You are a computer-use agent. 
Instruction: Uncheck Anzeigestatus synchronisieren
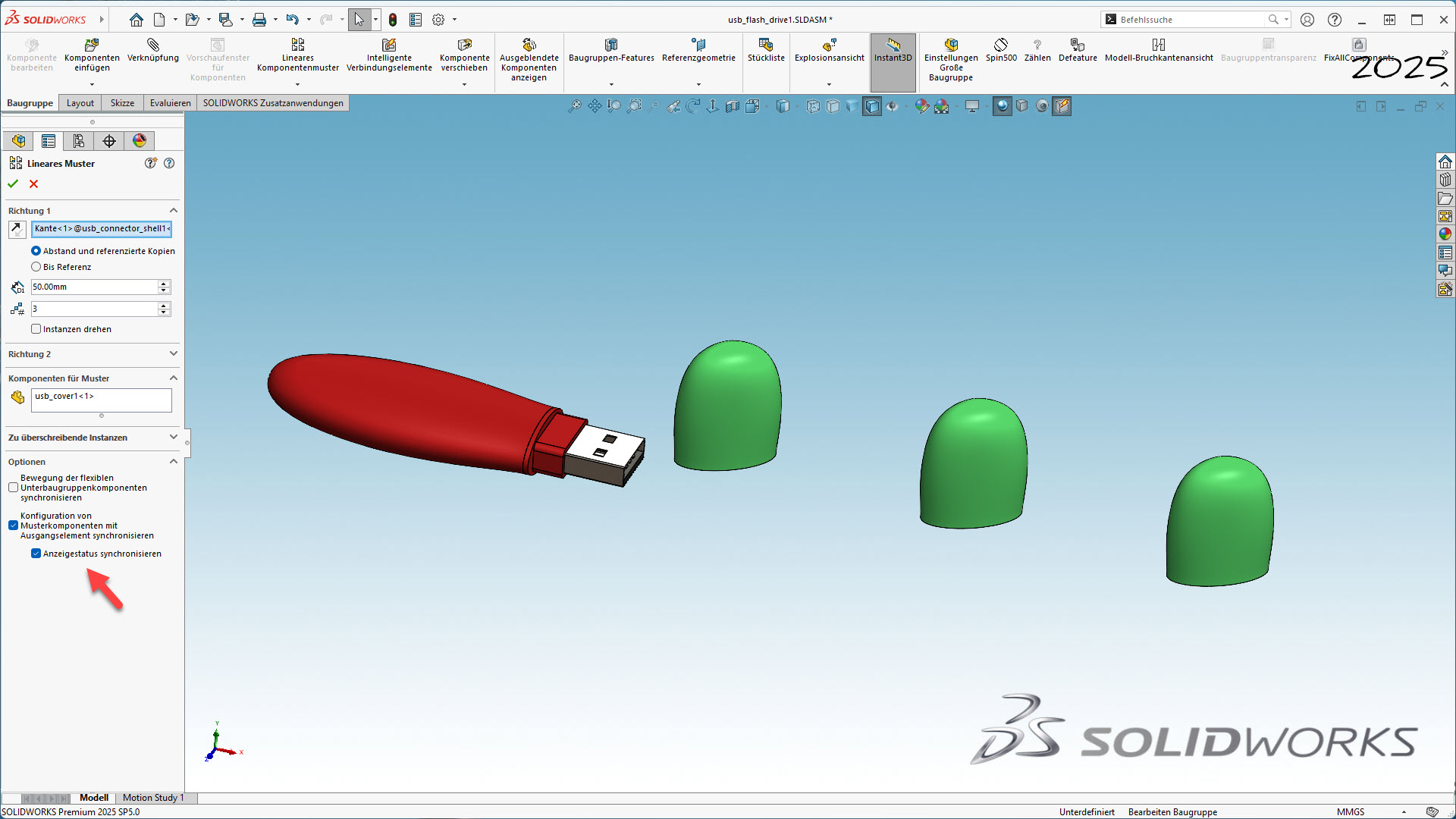[x=36, y=554]
